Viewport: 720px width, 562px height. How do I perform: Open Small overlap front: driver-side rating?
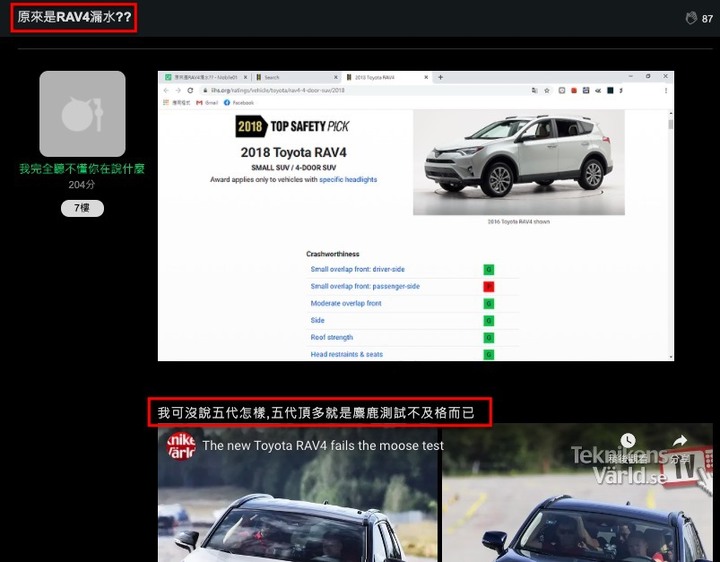pyautogui.click(x=358, y=269)
